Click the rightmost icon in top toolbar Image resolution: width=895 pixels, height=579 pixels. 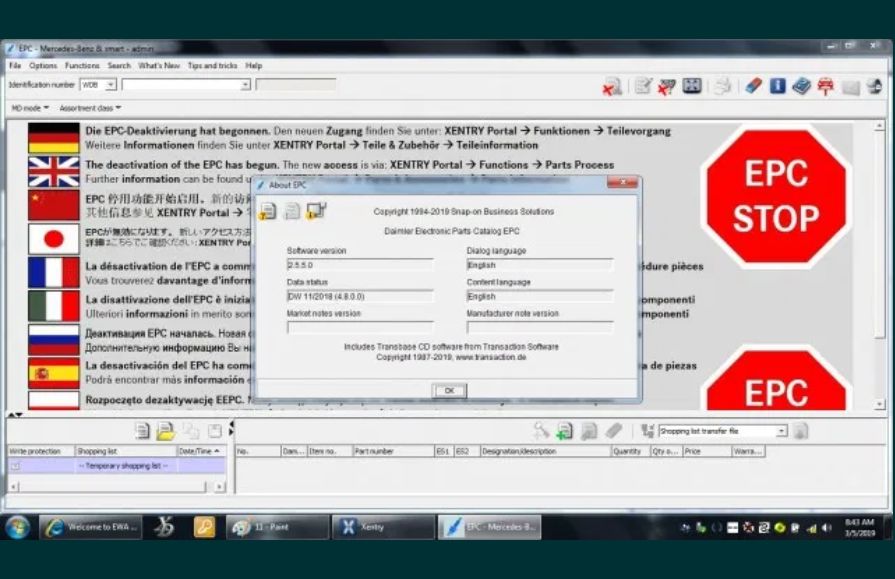pos(874,87)
